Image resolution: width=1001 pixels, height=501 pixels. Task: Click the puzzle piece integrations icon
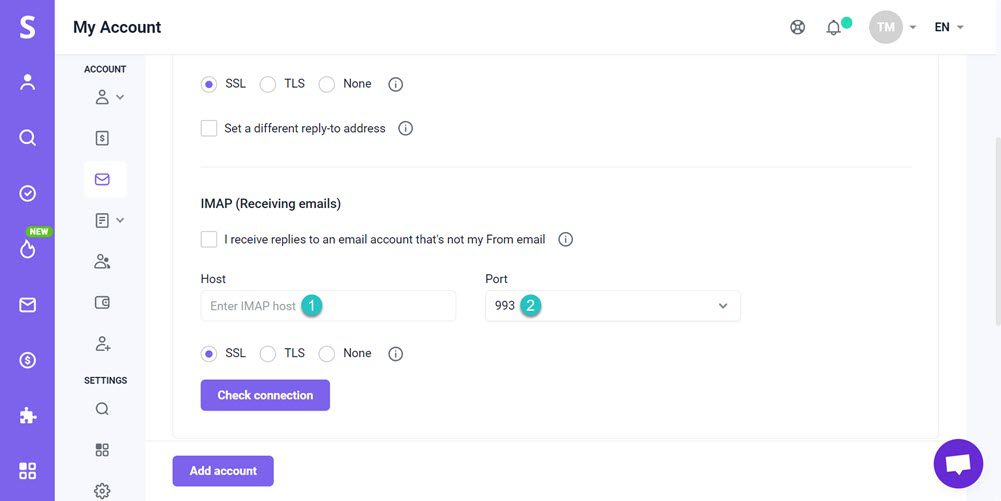(x=27, y=415)
